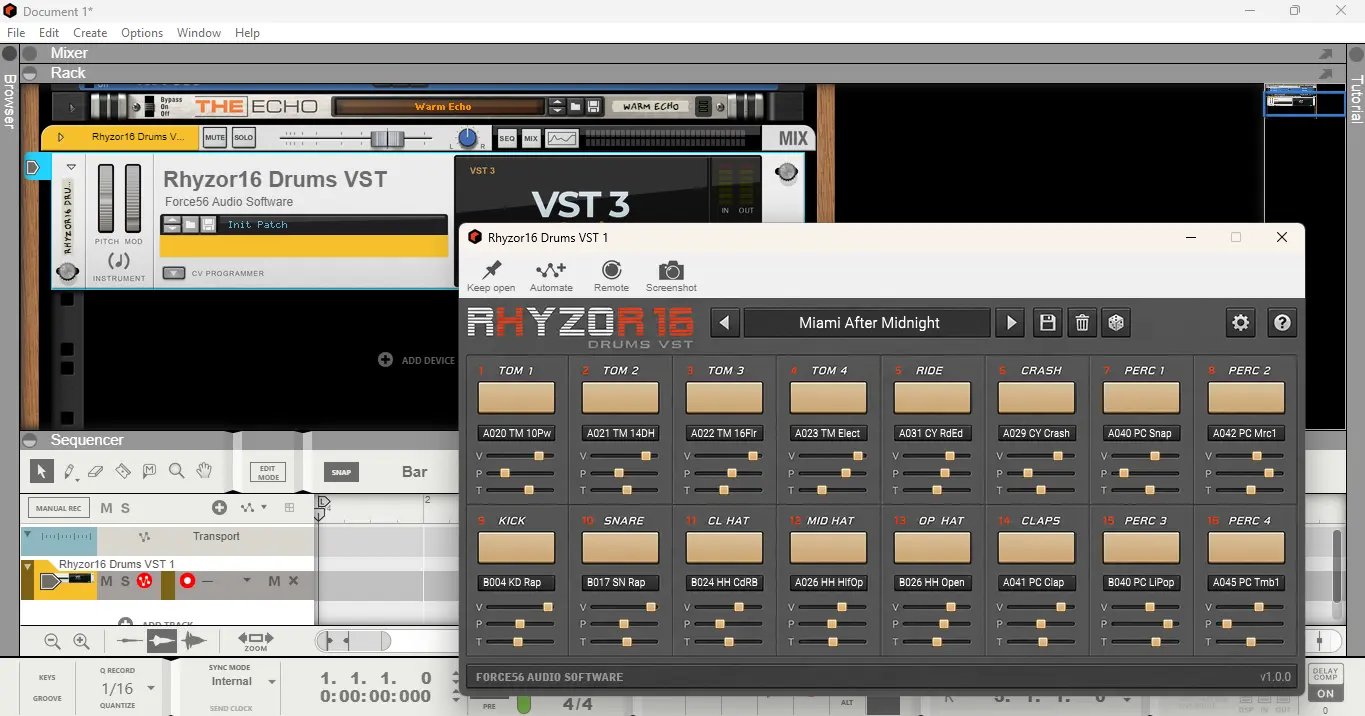Viewport: 1365px width, 716px height.
Task: Click ADD DEVICE in the rack
Action: click(x=416, y=360)
